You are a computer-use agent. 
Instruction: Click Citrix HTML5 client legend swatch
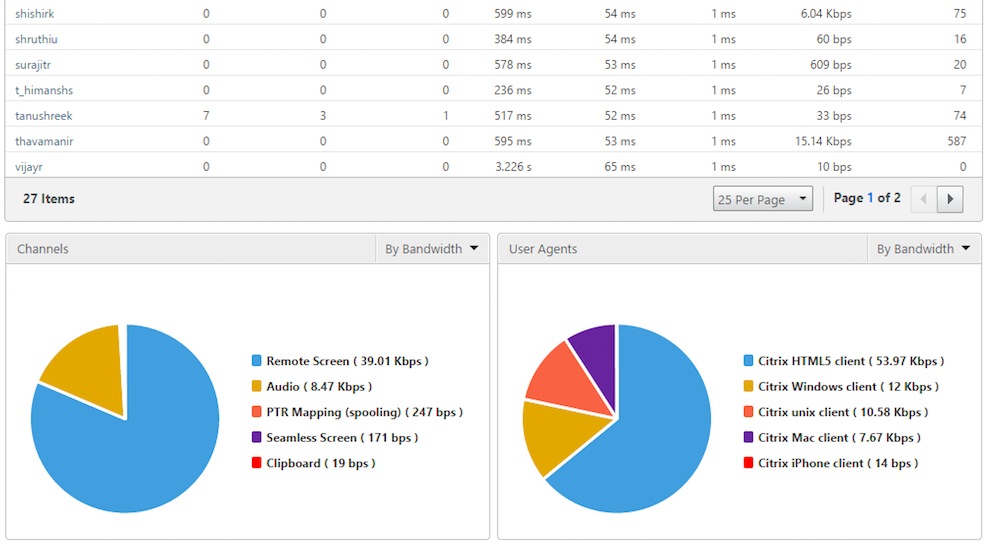pos(749,361)
